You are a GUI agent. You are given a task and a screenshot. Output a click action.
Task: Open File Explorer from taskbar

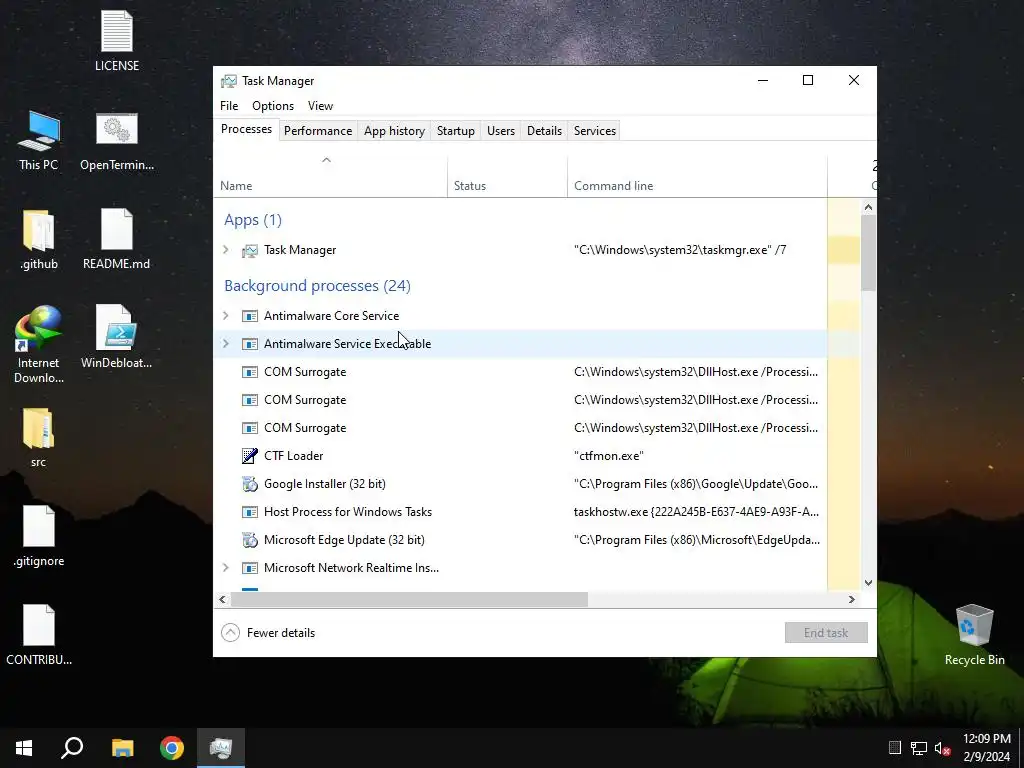(x=122, y=748)
